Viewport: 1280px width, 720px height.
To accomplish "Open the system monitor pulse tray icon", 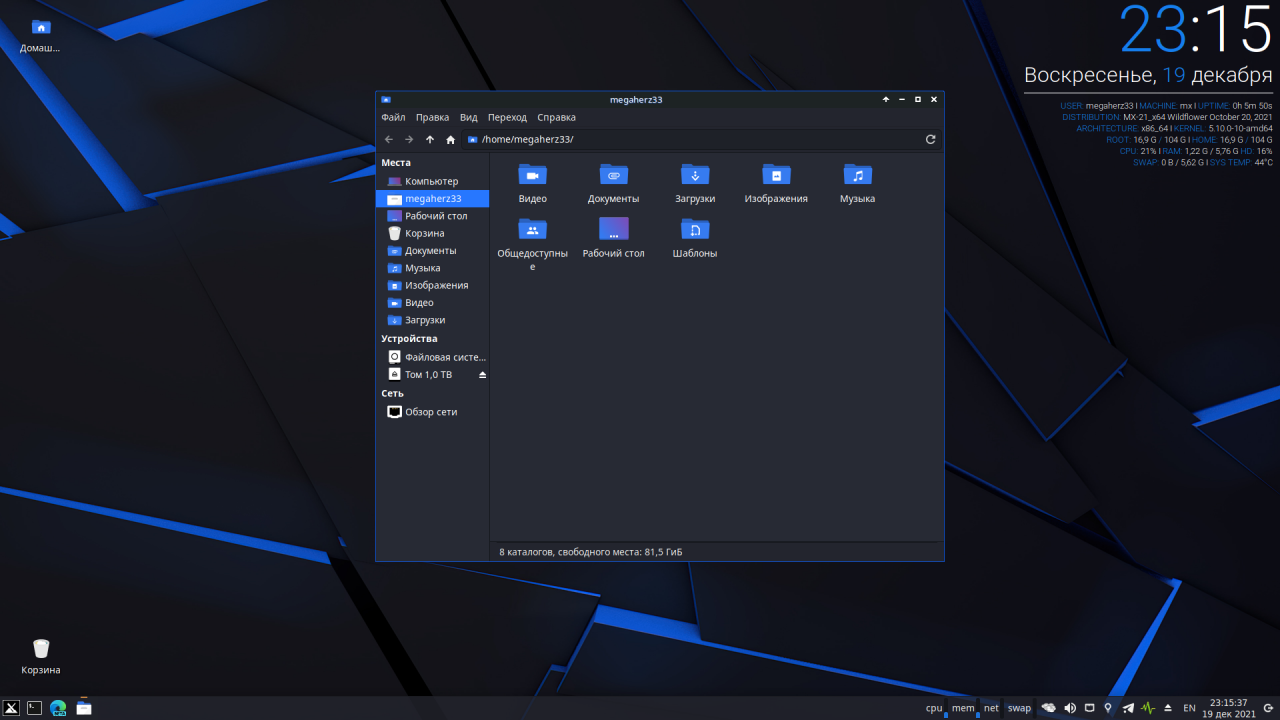I will pyautogui.click(x=1148, y=708).
